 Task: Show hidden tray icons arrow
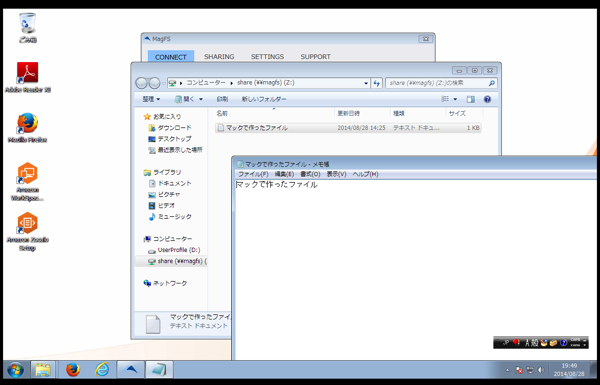(508, 370)
